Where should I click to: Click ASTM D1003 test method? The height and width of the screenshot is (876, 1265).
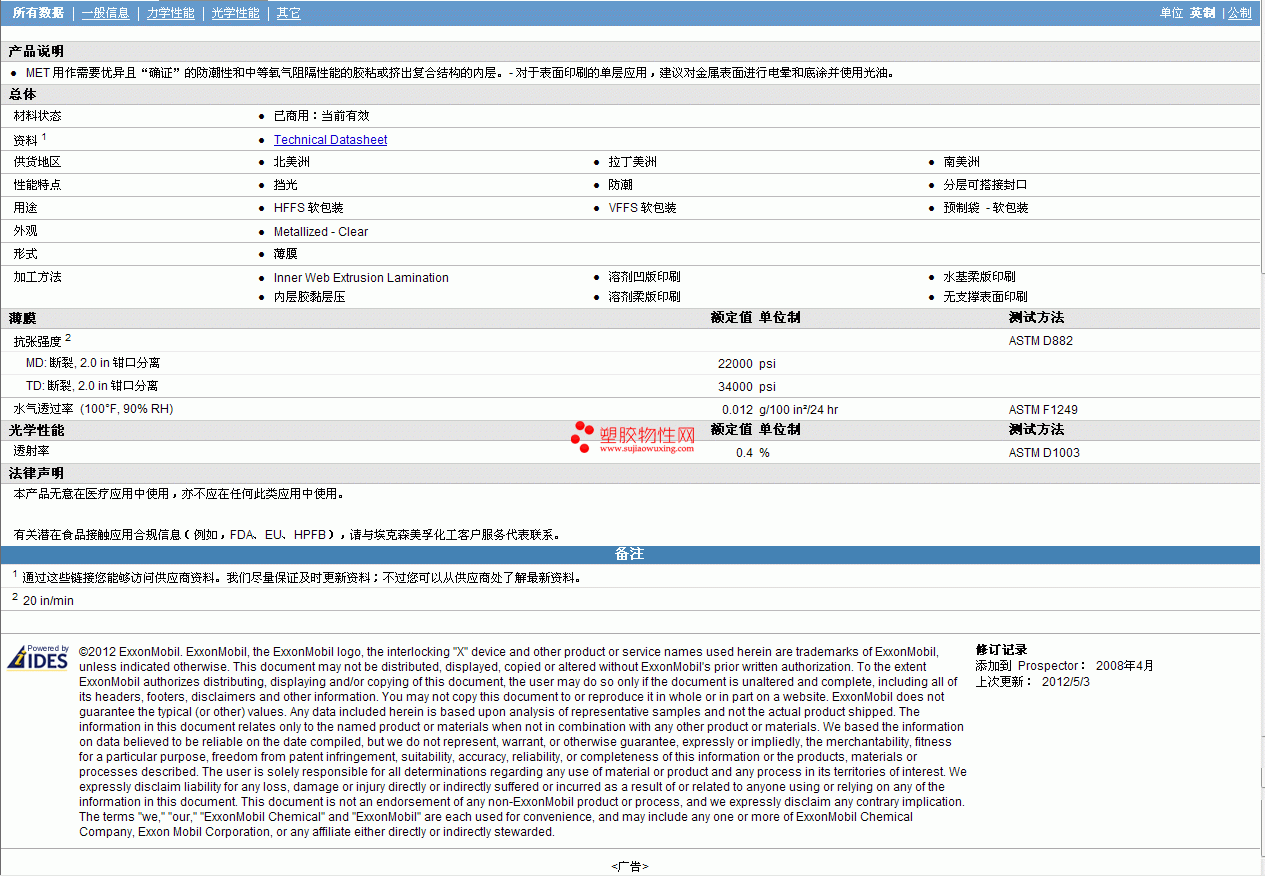[x=1044, y=453]
